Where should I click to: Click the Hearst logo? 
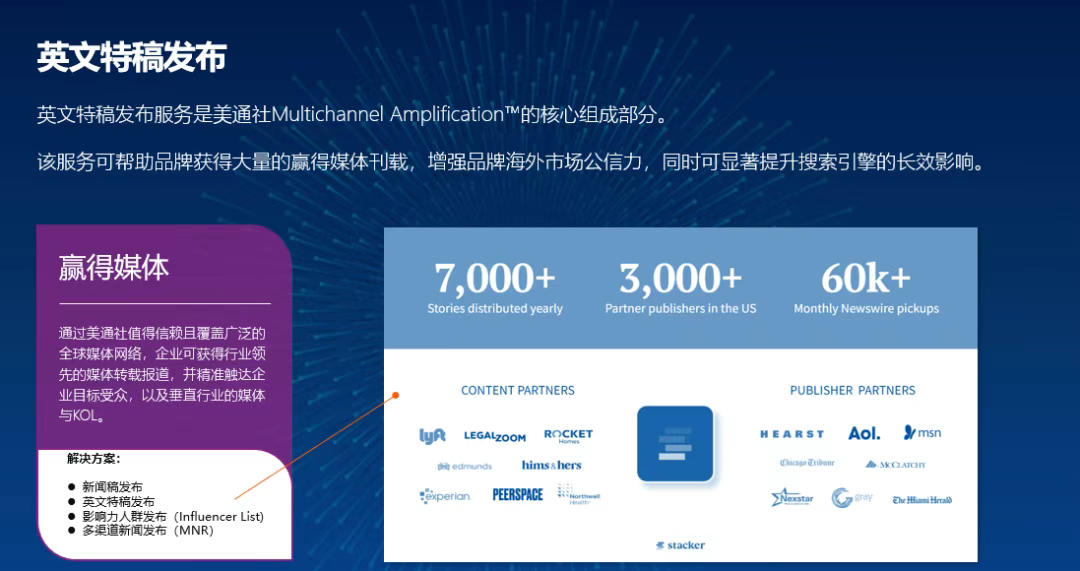point(792,434)
